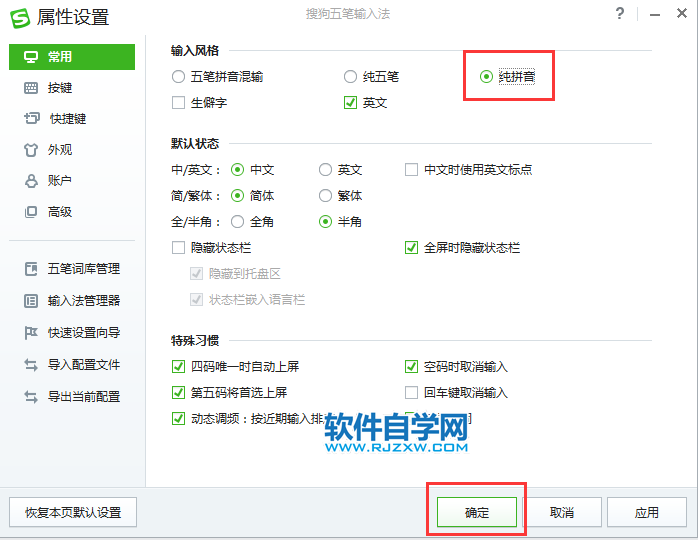Open 输入法管理器 from the sidebar
698x540 pixels.
(x=72, y=301)
